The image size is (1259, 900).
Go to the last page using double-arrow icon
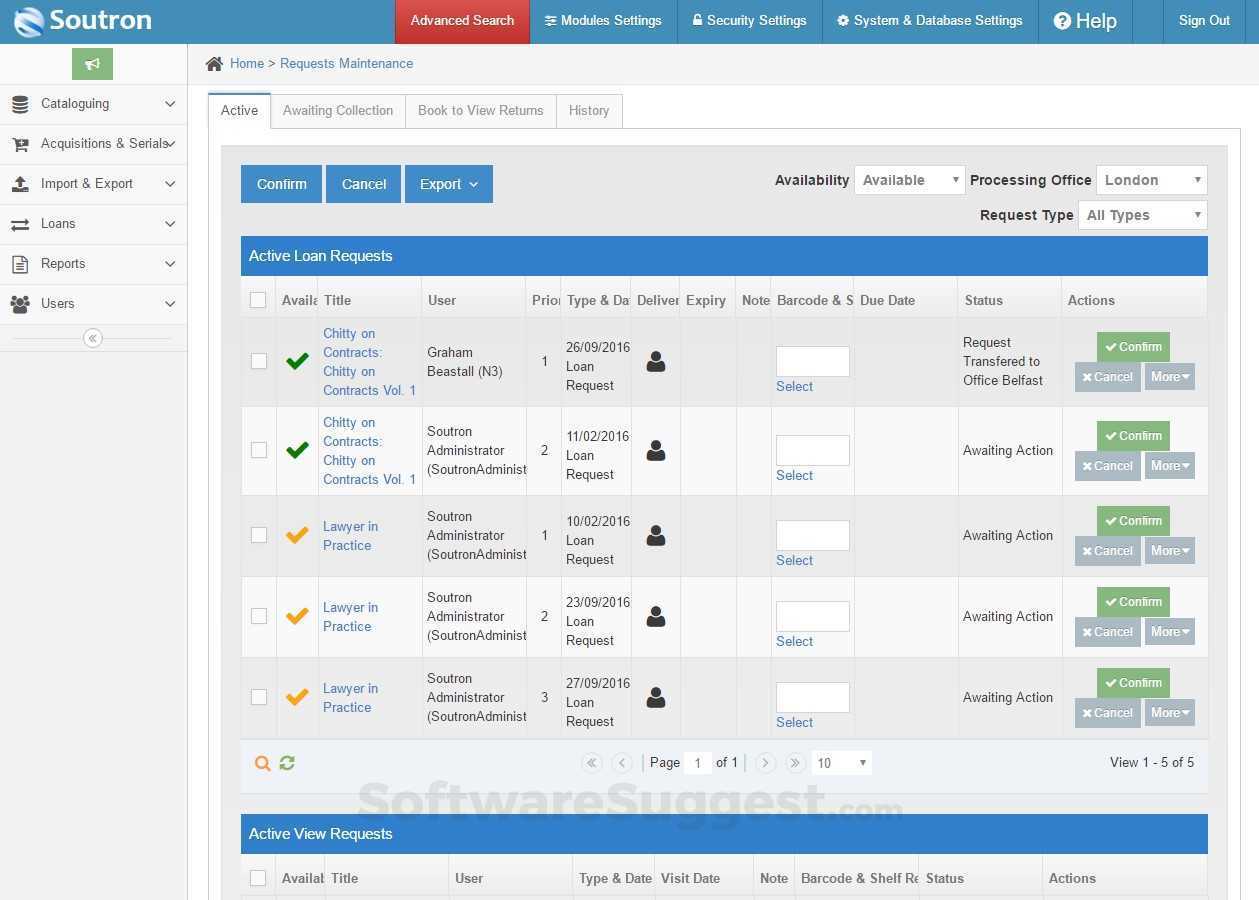point(795,763)
